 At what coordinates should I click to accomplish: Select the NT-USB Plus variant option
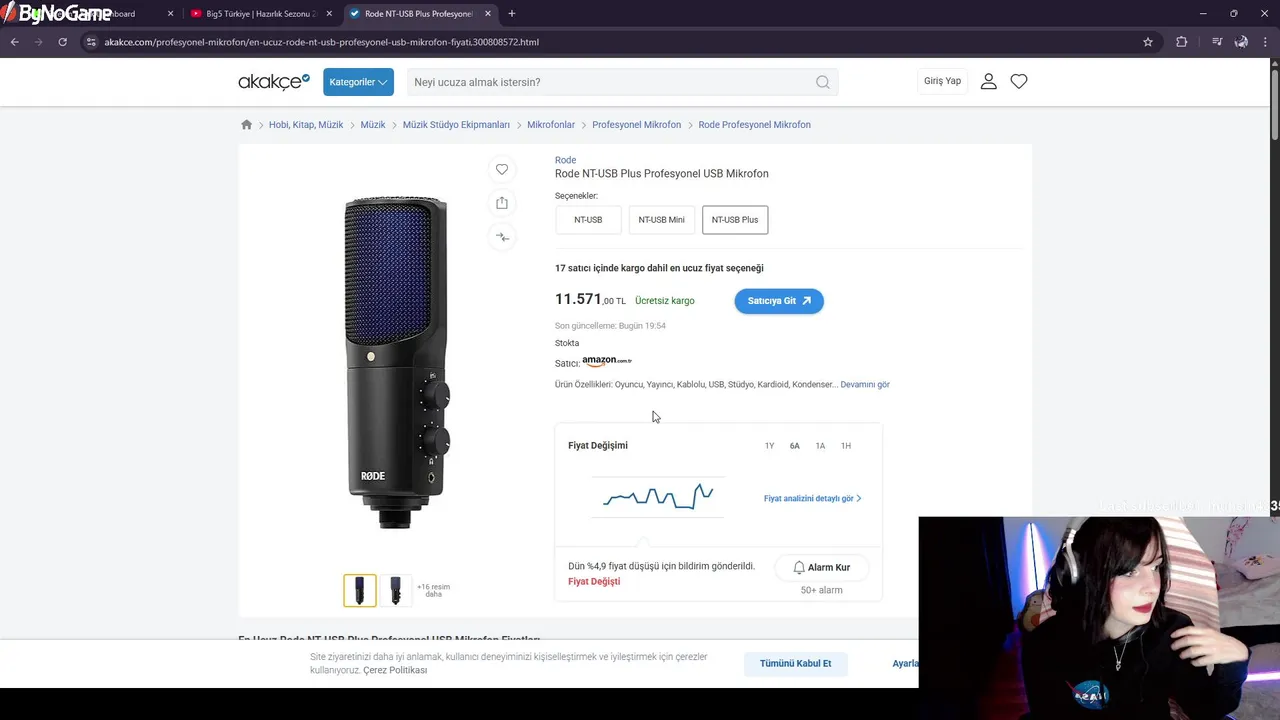click(x=735, y=220)
